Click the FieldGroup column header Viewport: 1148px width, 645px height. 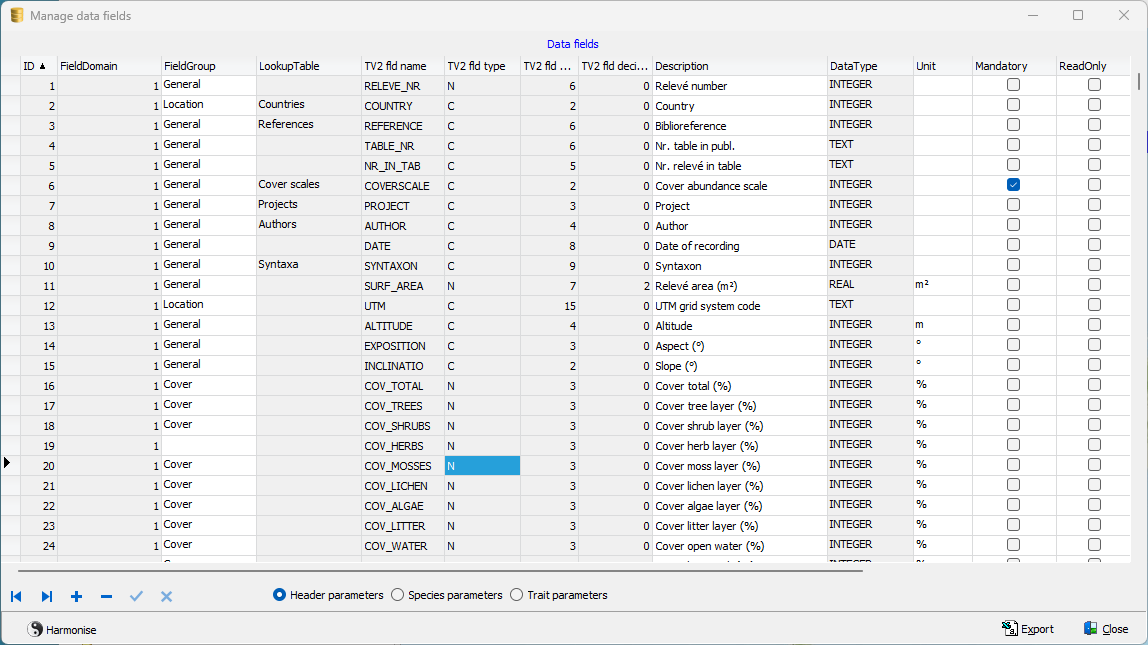(x=190, y=66)
